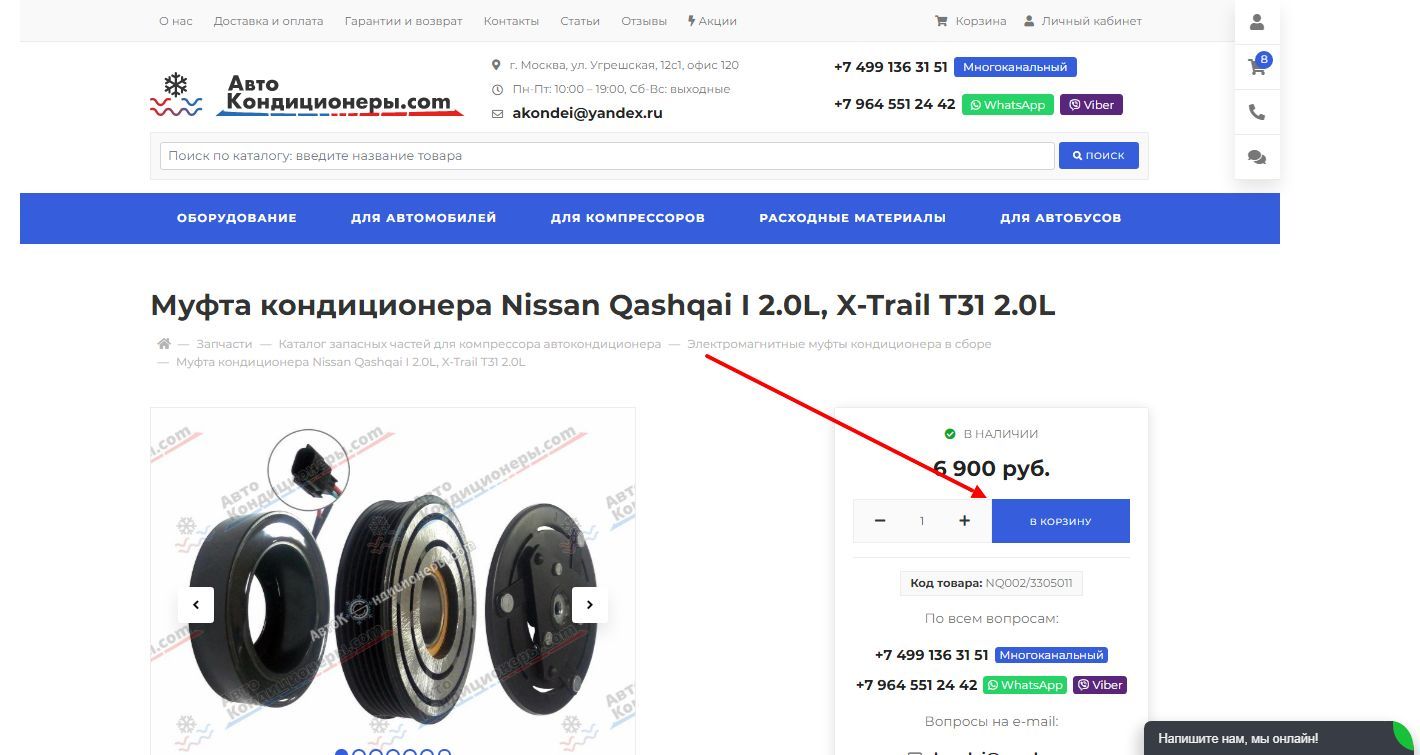
Task: Open the chat bubbles icon in sidebar
Action: pos(1257,157)
